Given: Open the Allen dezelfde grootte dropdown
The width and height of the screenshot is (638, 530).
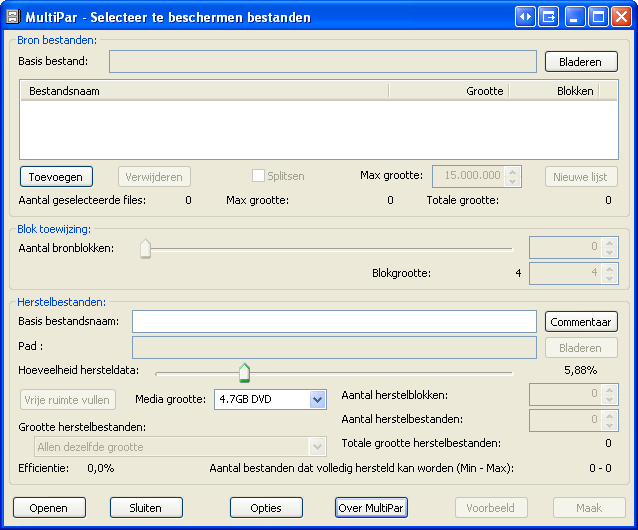Looking at the screenshot, I should click(317, 447).
